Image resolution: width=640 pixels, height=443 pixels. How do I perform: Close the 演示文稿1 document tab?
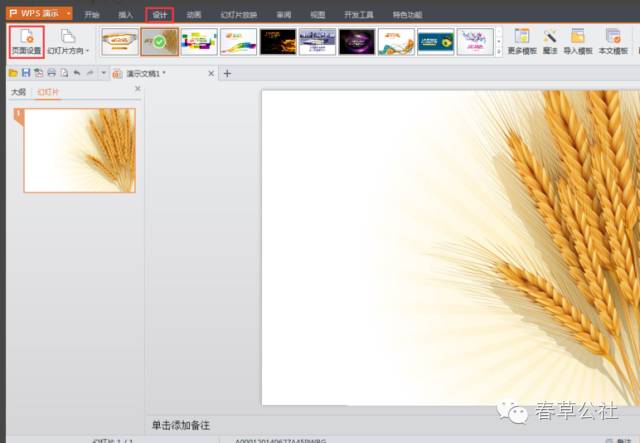[x=211, y=73]
